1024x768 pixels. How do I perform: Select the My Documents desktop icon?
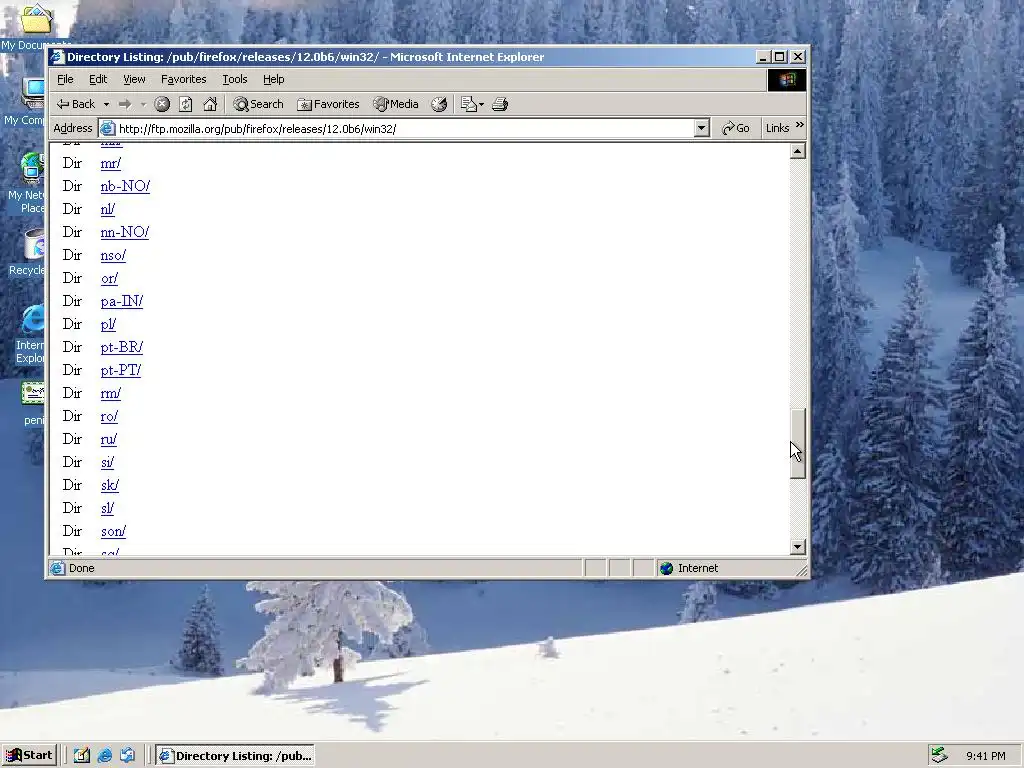point(34,27)
